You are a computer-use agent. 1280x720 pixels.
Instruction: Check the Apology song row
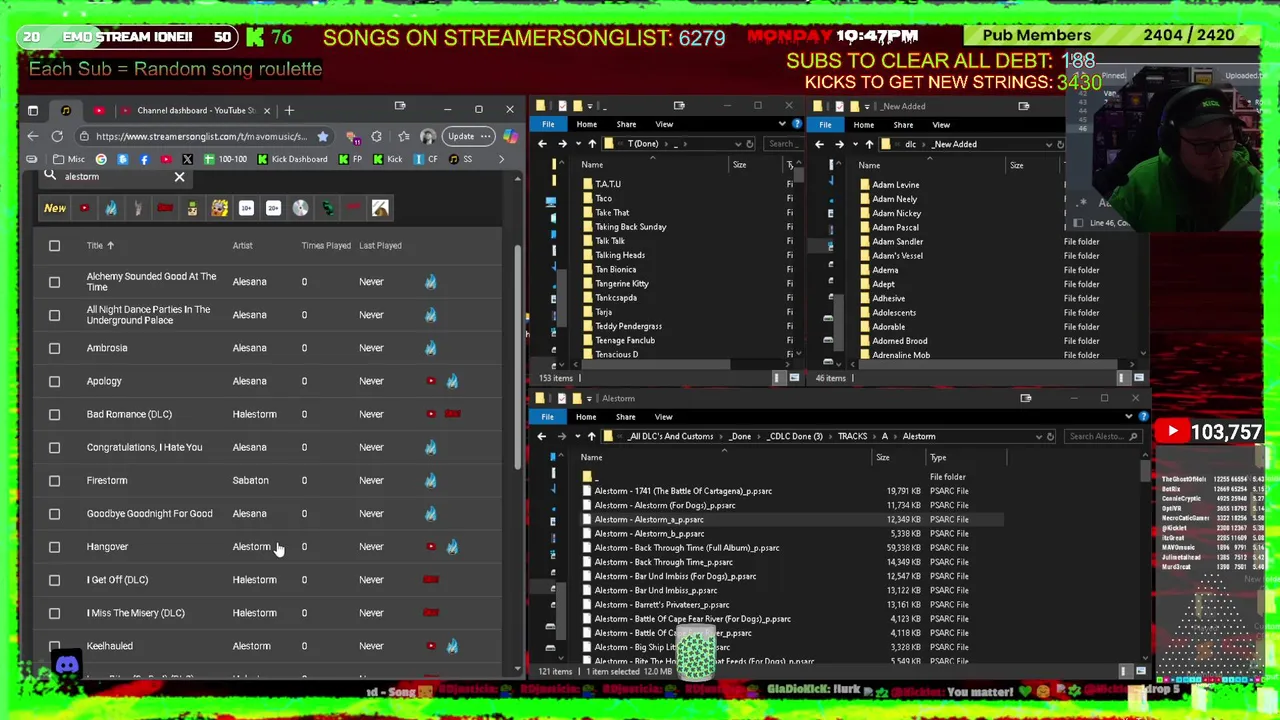(55, 381)
